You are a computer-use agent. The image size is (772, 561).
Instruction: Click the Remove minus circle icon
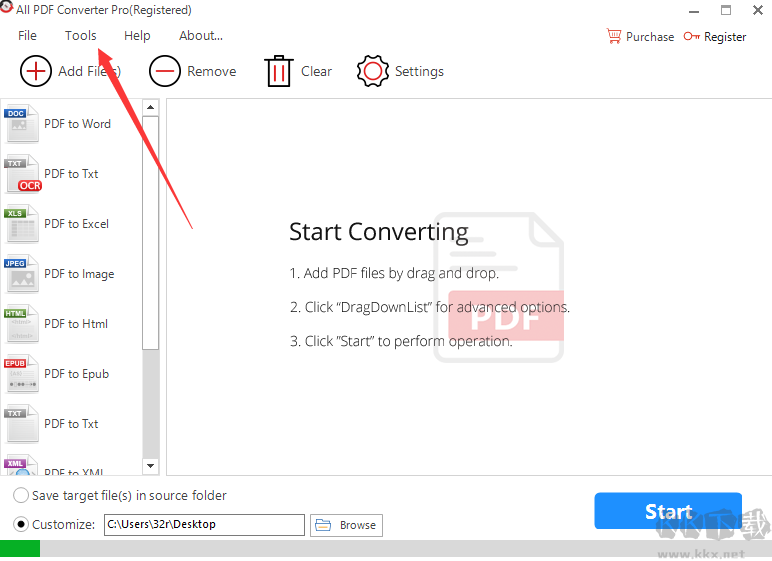click(x=164, y=71)
